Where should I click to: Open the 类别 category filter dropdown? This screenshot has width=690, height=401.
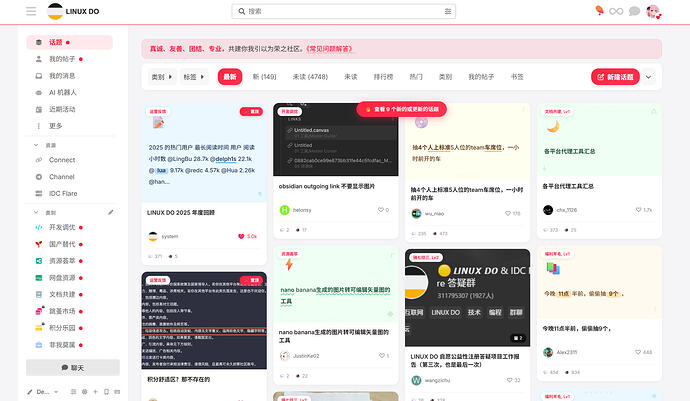coord(162,77)
